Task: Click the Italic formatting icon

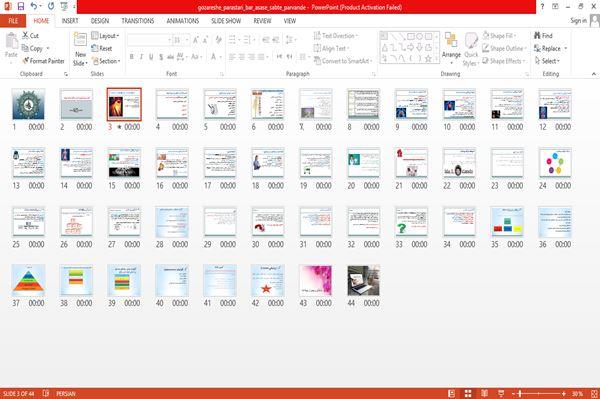Action: pyautogui.click(x=141, y=57)
